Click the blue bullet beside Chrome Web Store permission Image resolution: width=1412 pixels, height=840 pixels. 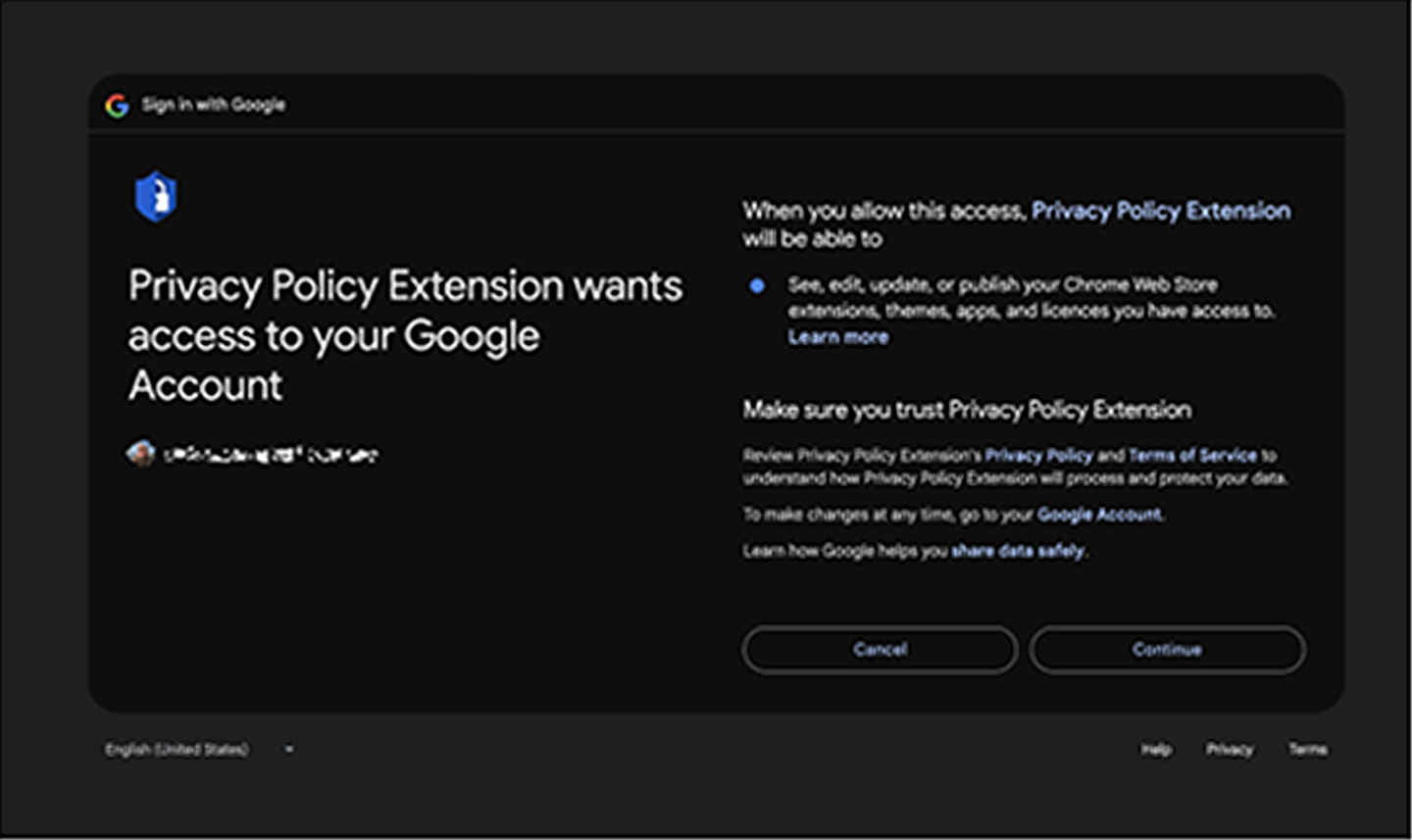pyautogui.click(x=757, y=286)
